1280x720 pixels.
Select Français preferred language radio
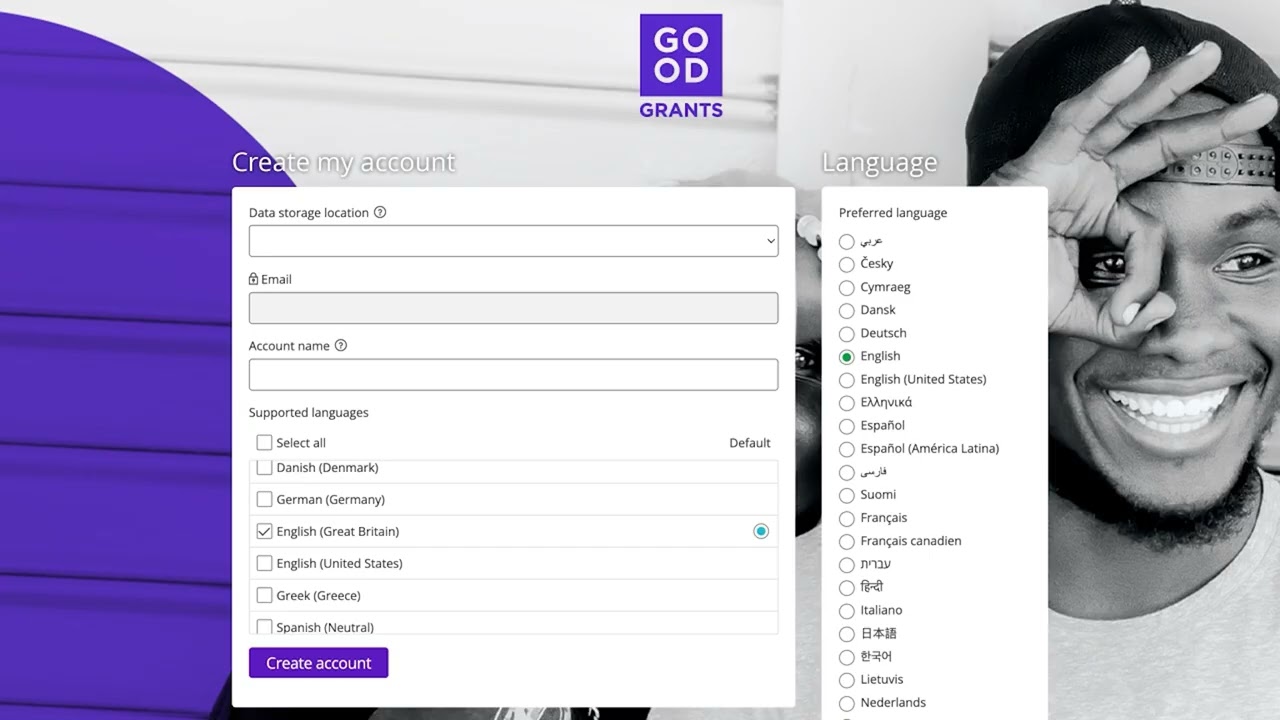847,518
